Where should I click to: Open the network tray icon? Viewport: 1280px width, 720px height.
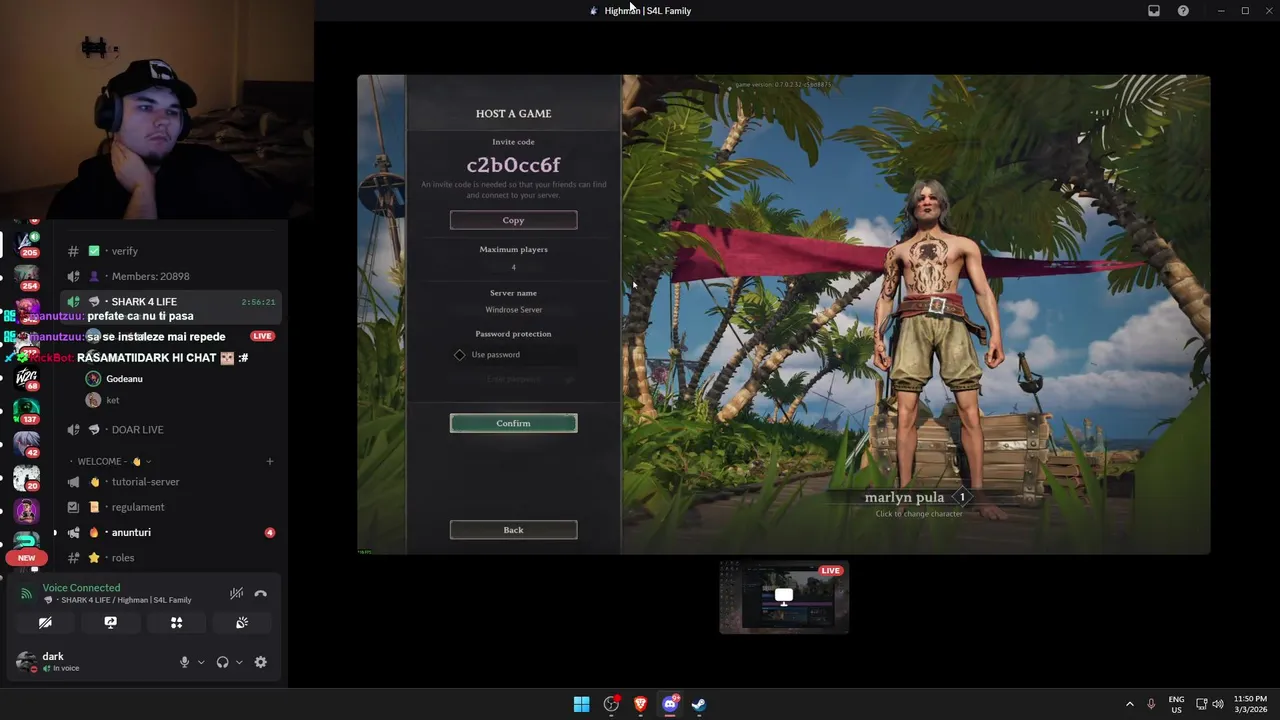tap(1202, 704)
